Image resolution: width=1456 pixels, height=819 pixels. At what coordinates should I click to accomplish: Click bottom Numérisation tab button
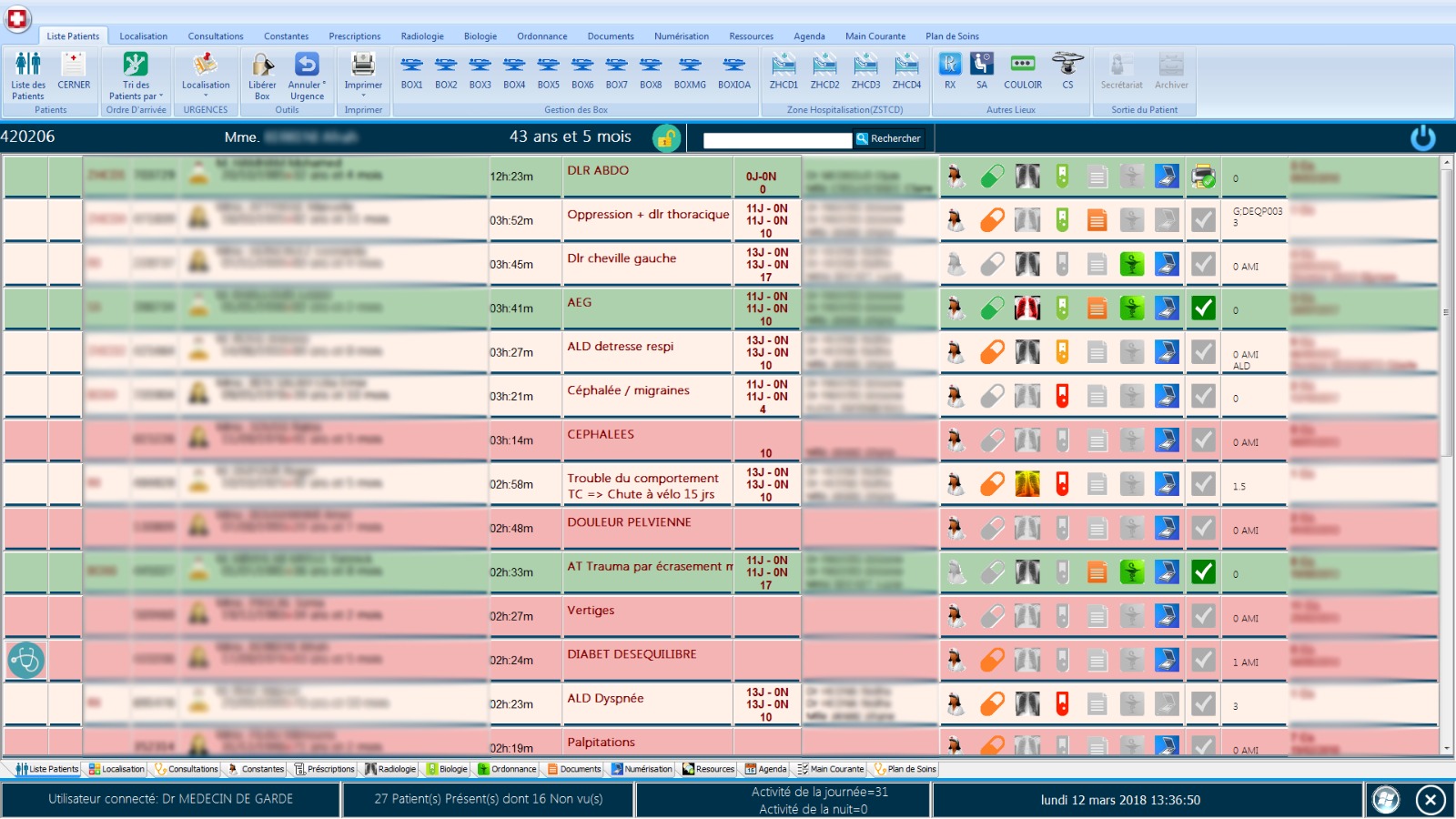[642, 769]
